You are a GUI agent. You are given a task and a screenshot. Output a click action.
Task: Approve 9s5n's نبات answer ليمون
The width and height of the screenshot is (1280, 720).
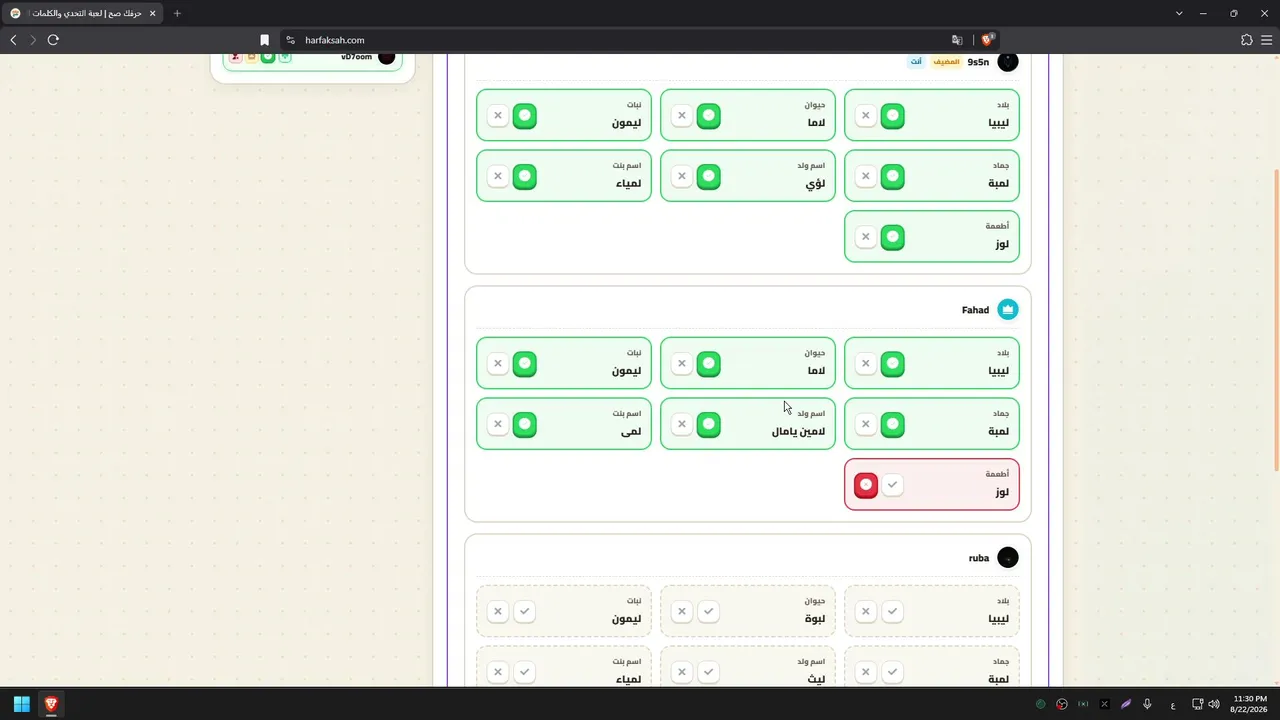tap(524, 116)
